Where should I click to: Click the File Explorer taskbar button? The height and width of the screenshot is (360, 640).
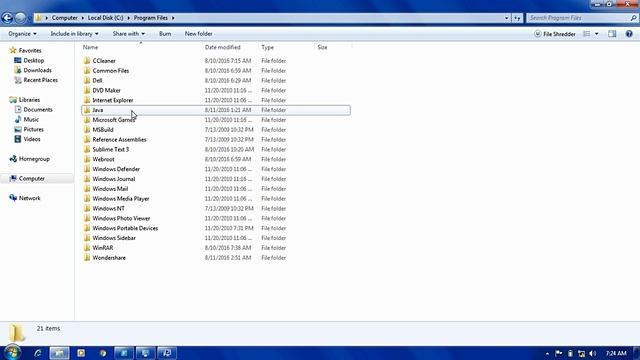click(x=59, y=353)
